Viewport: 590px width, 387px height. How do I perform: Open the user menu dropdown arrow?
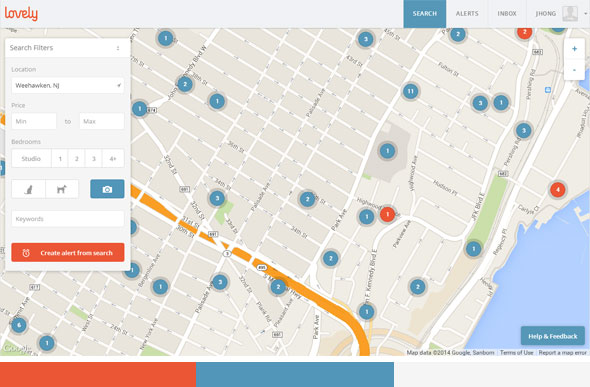(x=585, y=14)
